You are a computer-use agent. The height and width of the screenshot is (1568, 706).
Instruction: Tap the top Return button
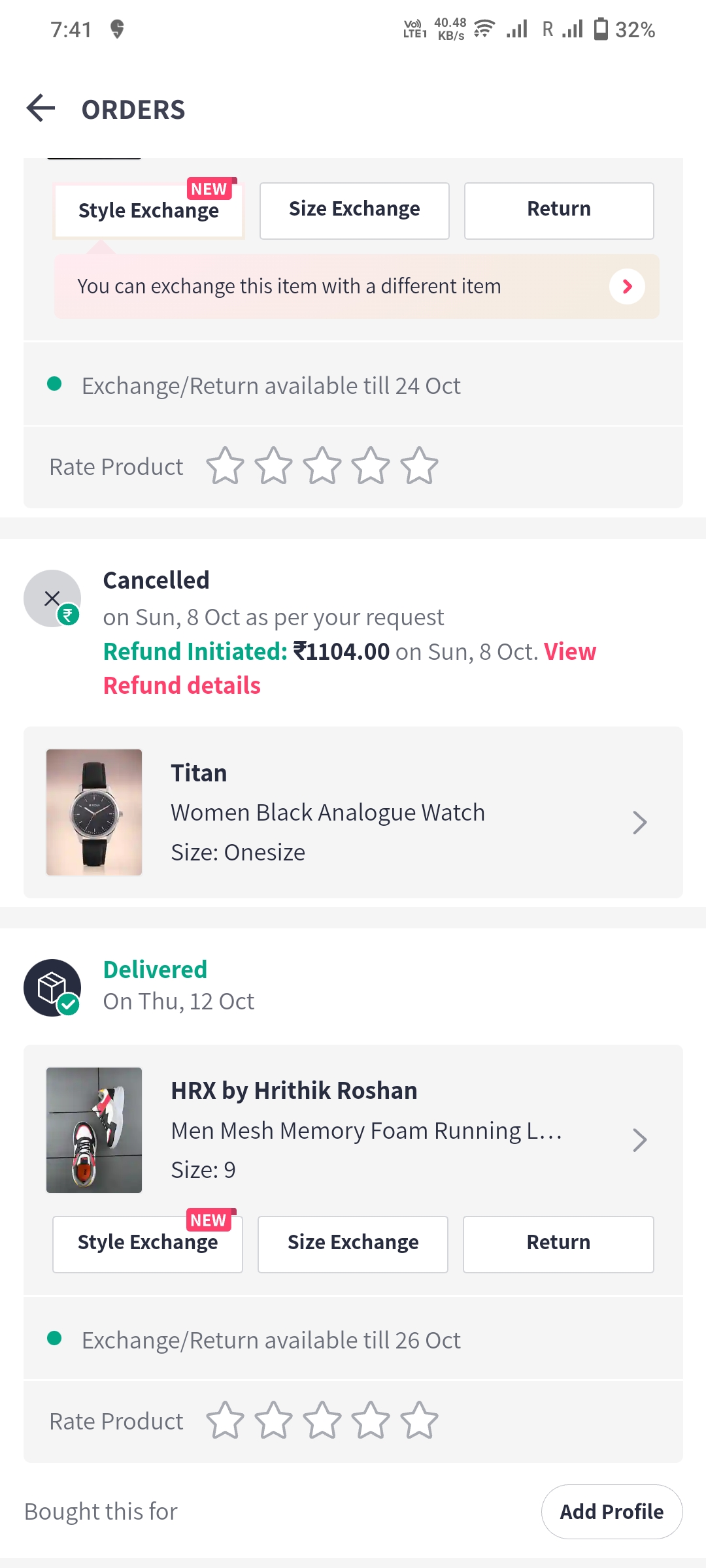559,210
